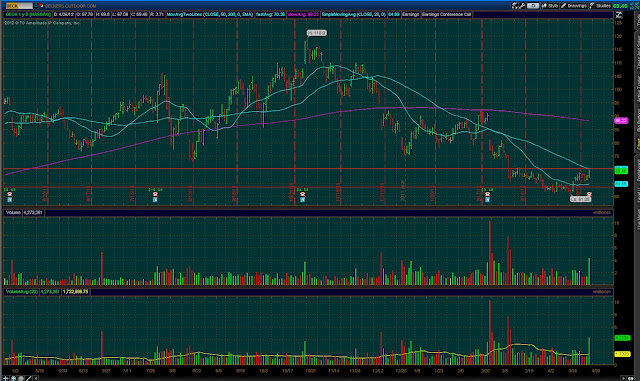Click the cyan moving average price tag

click(x=621, y=184)
